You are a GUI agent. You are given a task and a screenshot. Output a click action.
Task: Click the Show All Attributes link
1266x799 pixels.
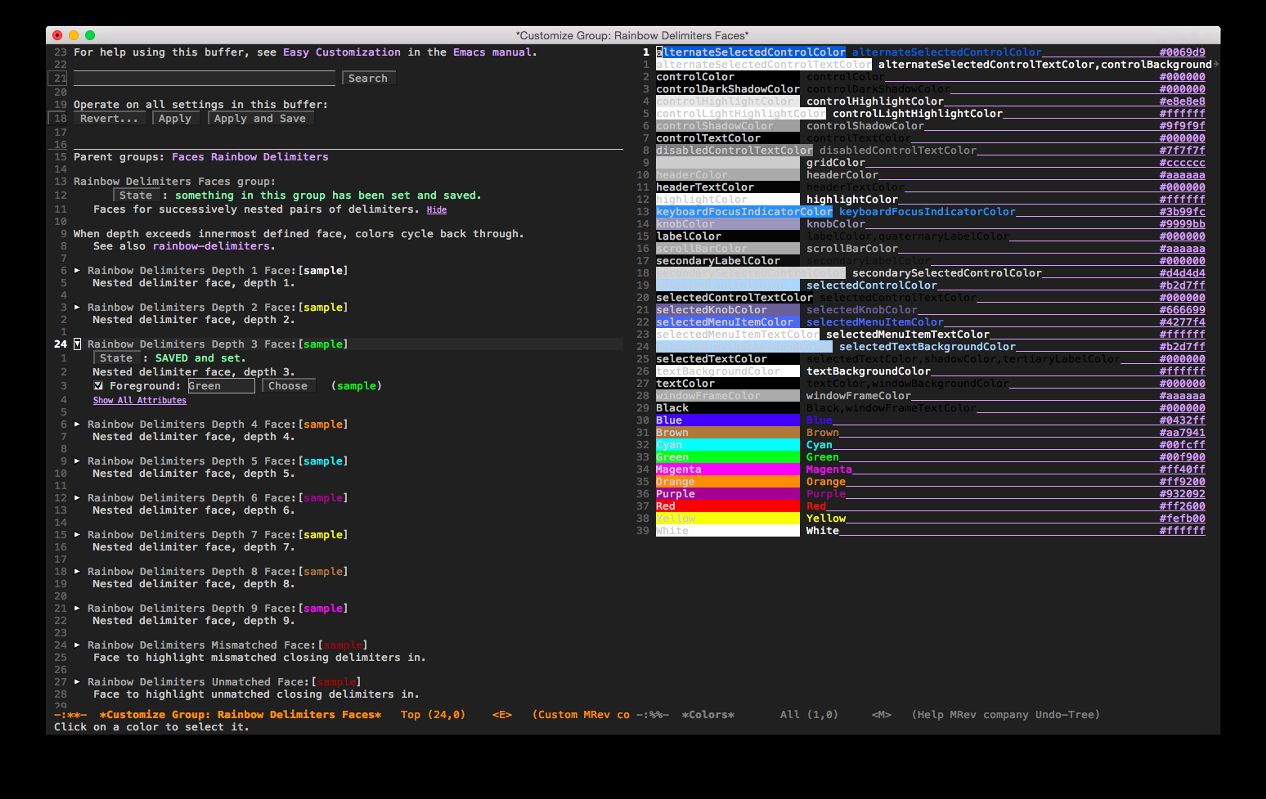click(x=140, y=400)
